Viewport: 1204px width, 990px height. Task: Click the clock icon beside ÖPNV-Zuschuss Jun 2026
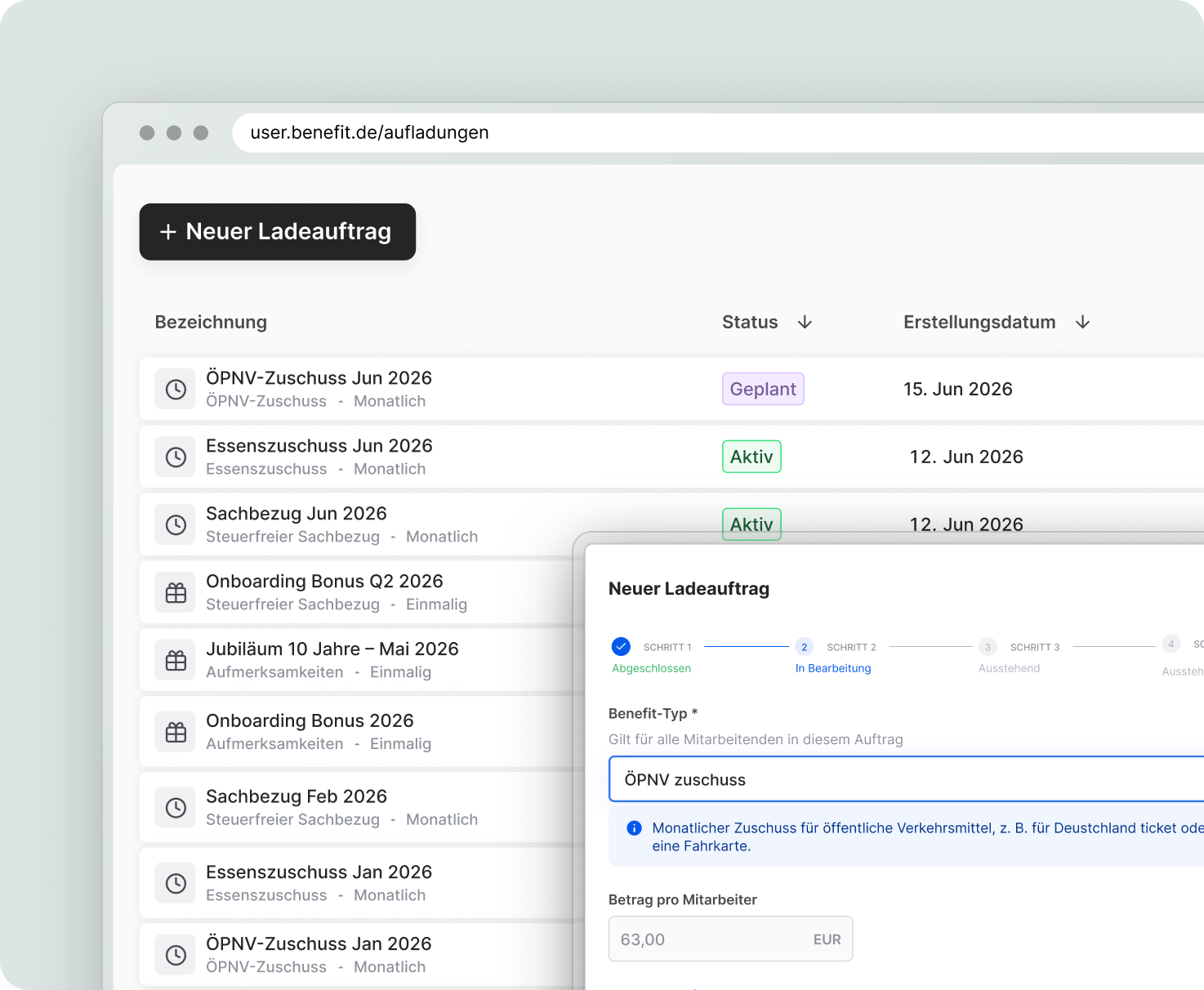[x=176, y=390]
